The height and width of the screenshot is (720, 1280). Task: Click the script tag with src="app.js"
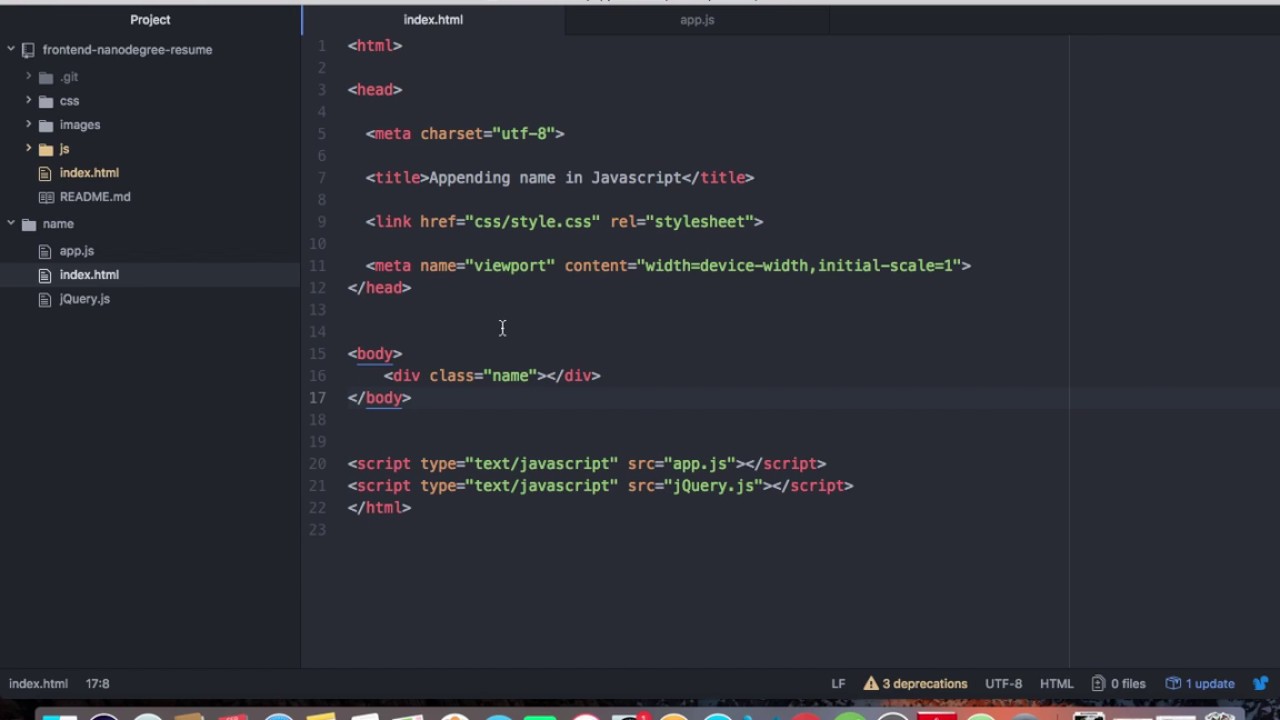587,464
